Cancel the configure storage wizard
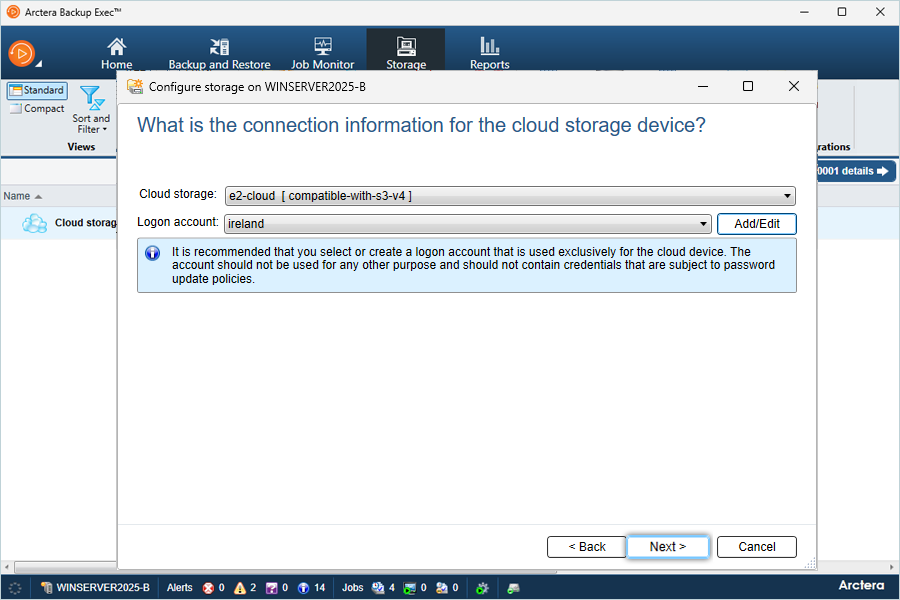Viewport: 900px width, 600px height. (757, 547)
